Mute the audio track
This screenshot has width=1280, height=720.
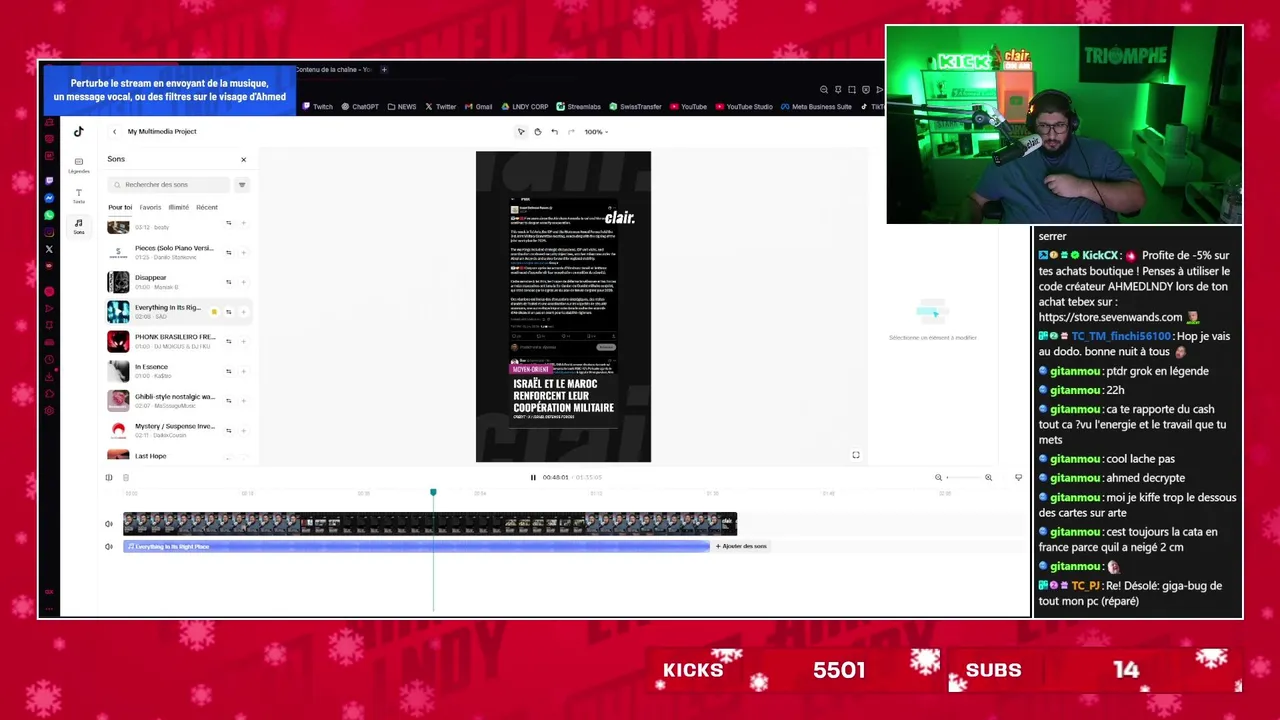point(109,547)
